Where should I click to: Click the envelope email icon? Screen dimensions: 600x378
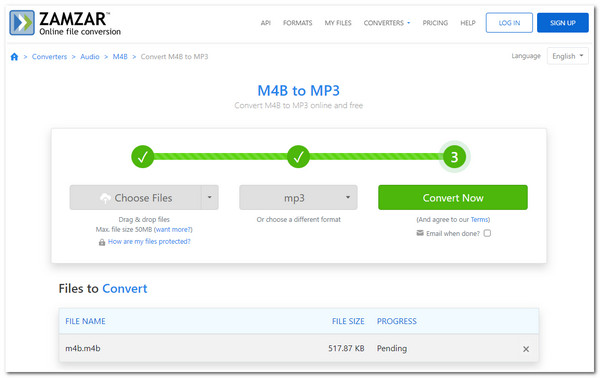420,233
